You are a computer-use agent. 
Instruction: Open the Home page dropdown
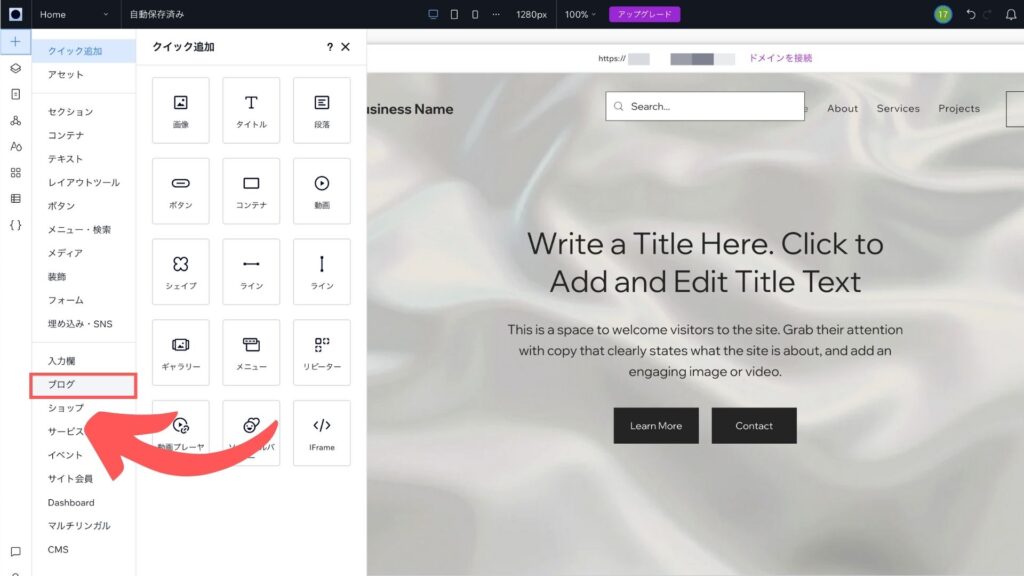point(74,14)
